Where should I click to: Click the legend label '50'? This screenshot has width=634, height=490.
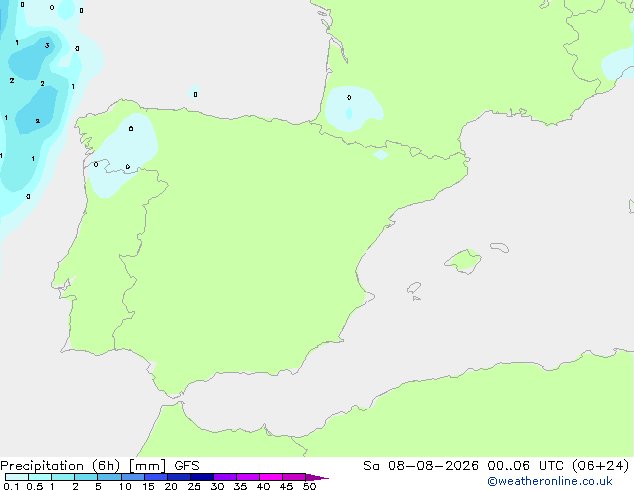pyautogui.click(x=309, y=486)
